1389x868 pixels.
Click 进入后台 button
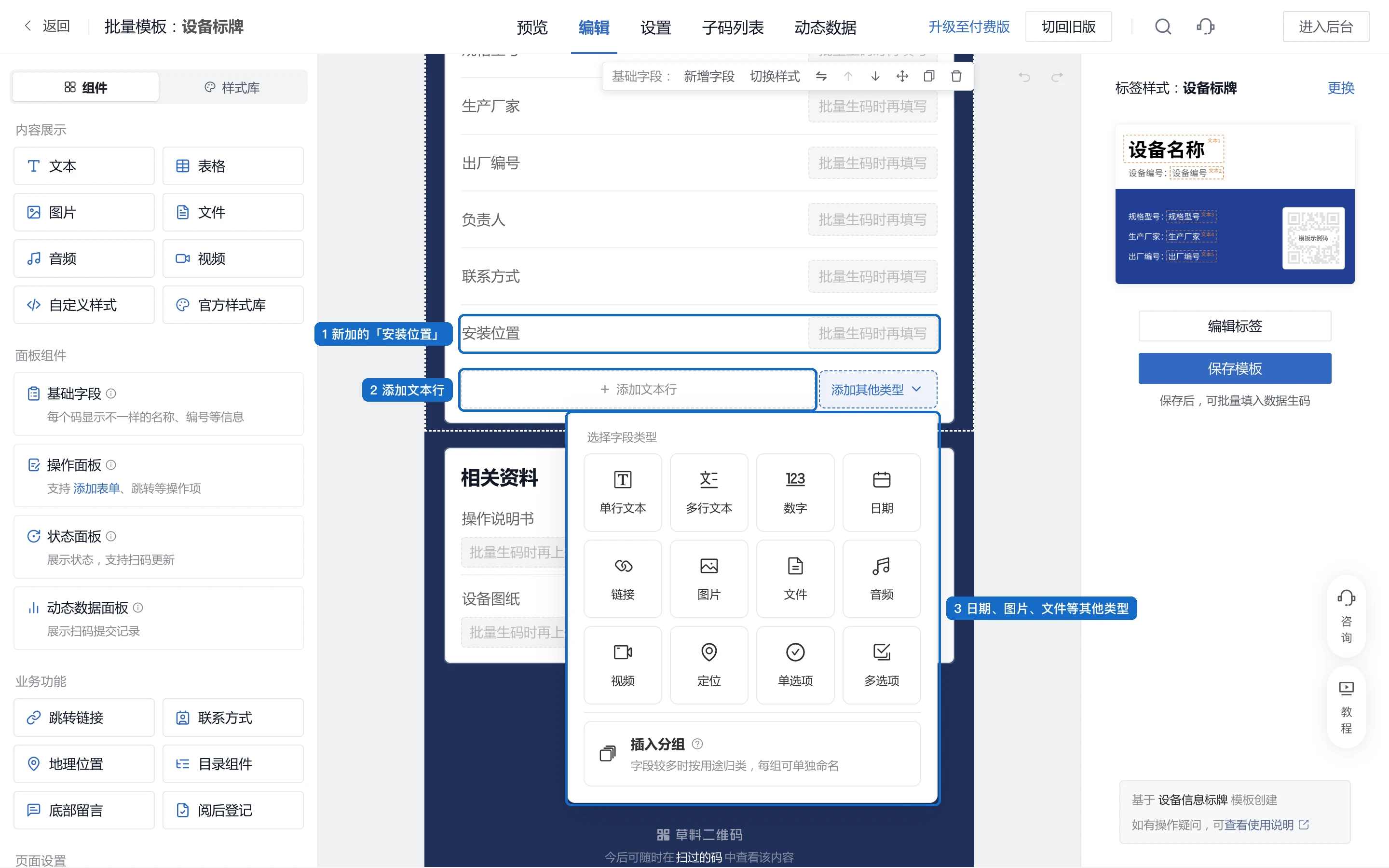(x=1326, y=27)
